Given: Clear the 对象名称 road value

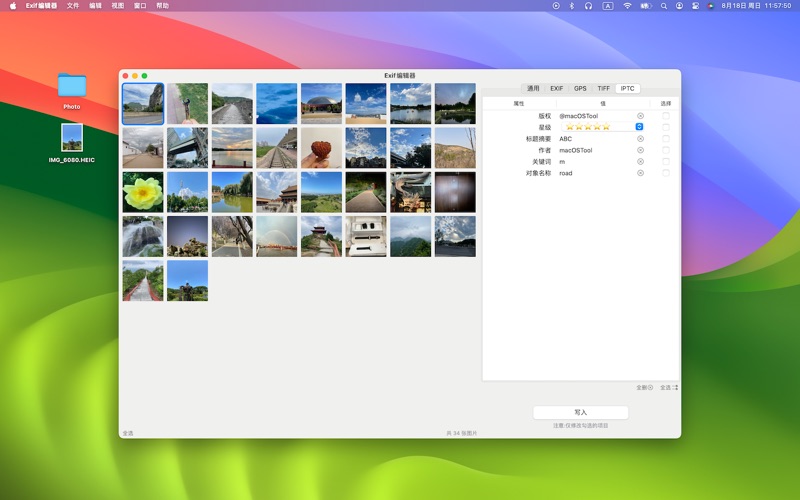Looking at the screenshot, I should point(641,173).
